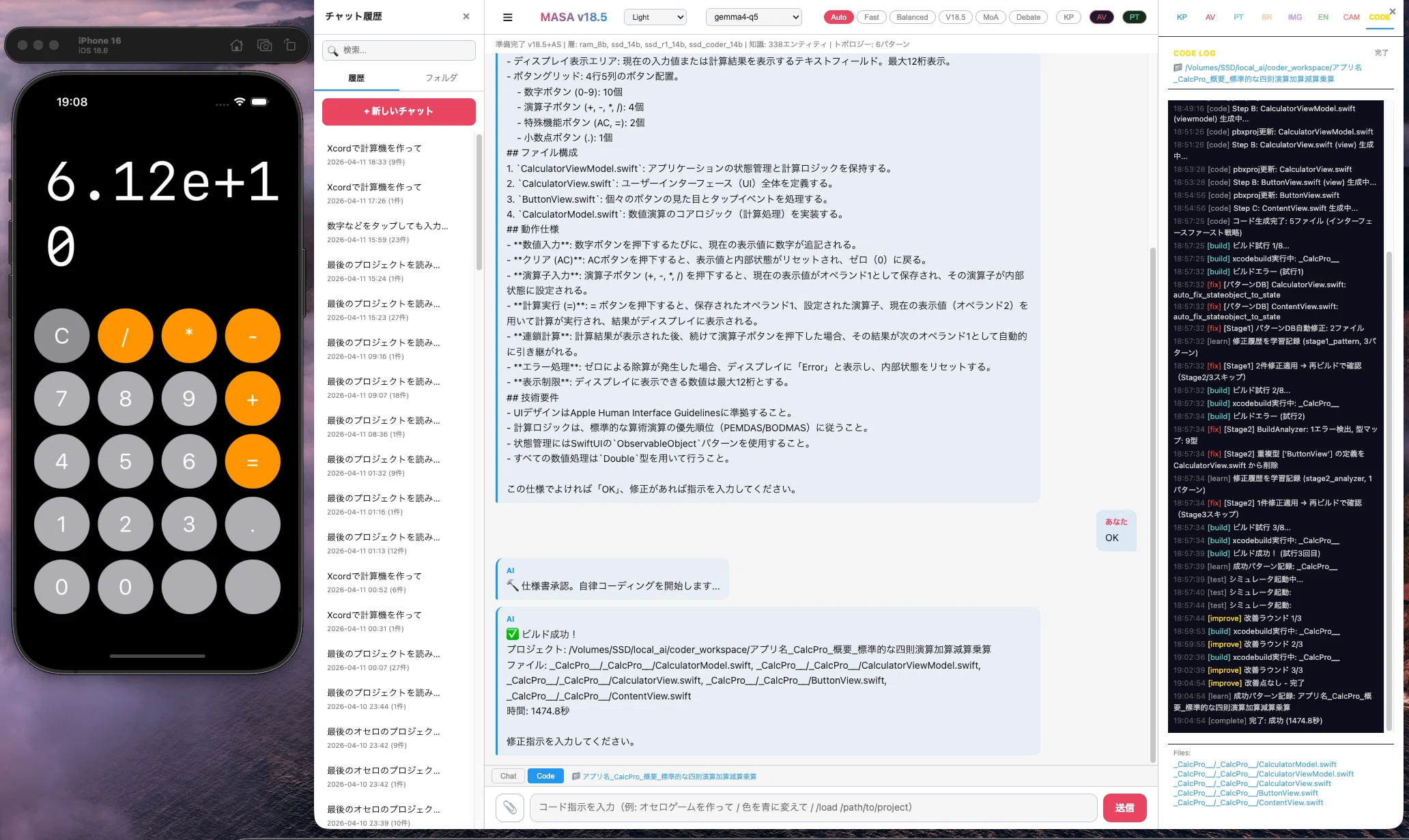Open the Light theme dropdown

click(655, 17)
